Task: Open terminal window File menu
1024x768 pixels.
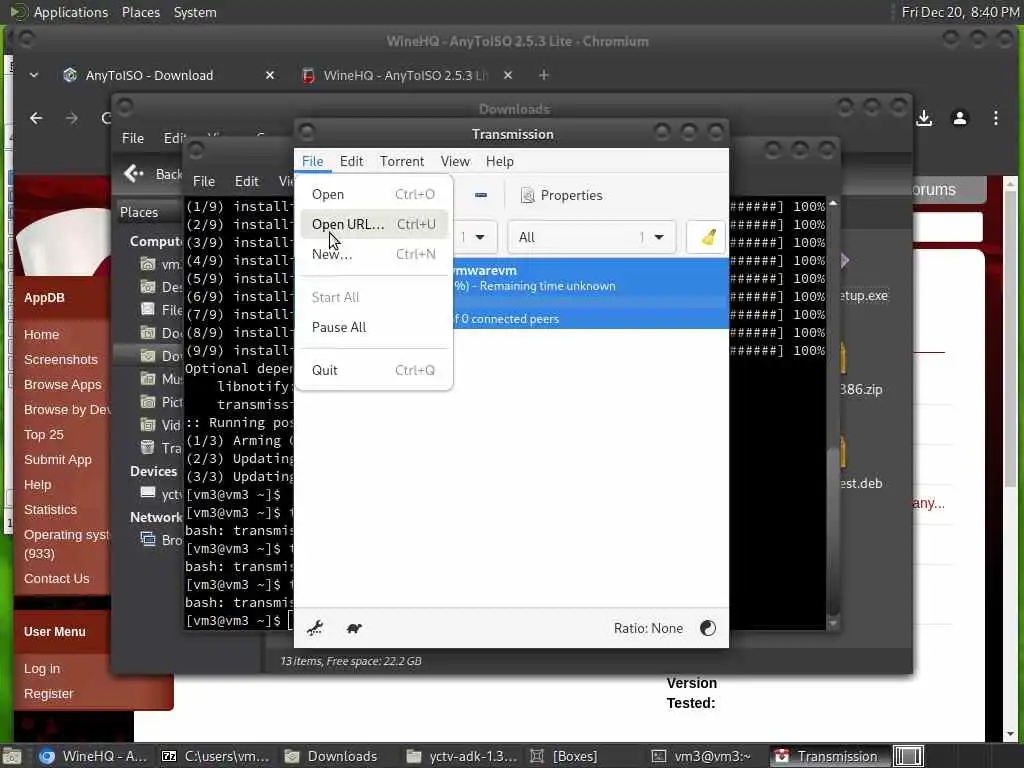Action: click(x=204, y=181)
